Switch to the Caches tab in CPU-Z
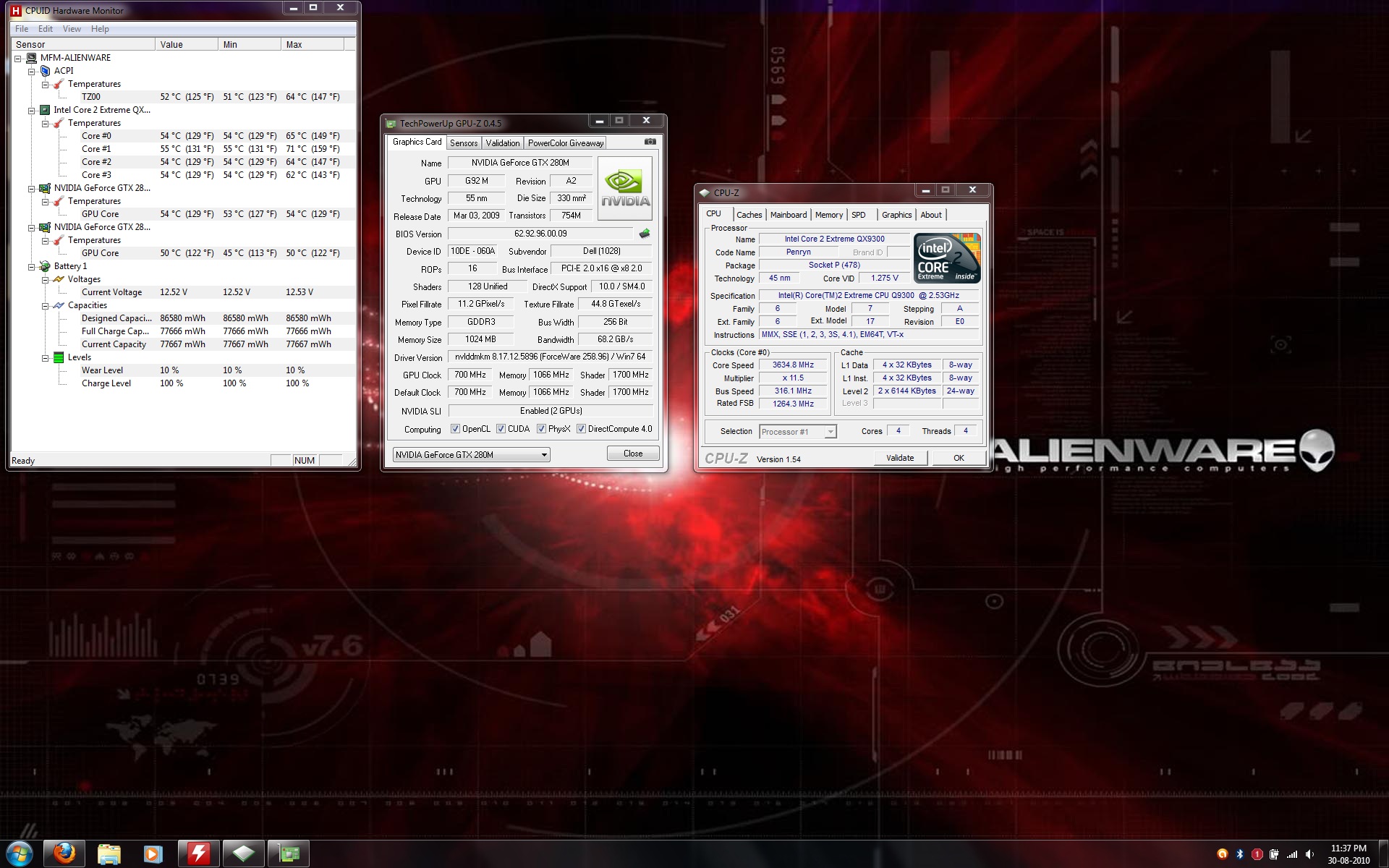Screen dimensions: 1389x868 749,215
